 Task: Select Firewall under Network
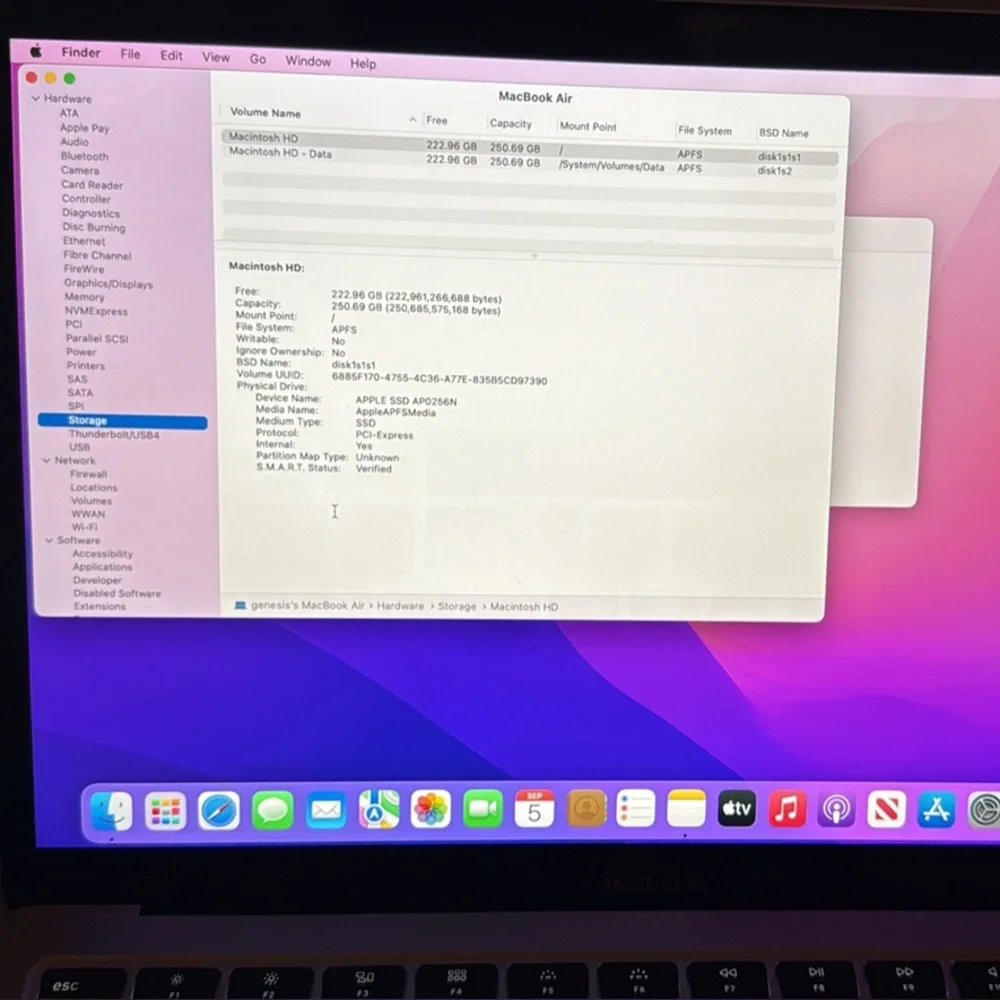[89, 474]
